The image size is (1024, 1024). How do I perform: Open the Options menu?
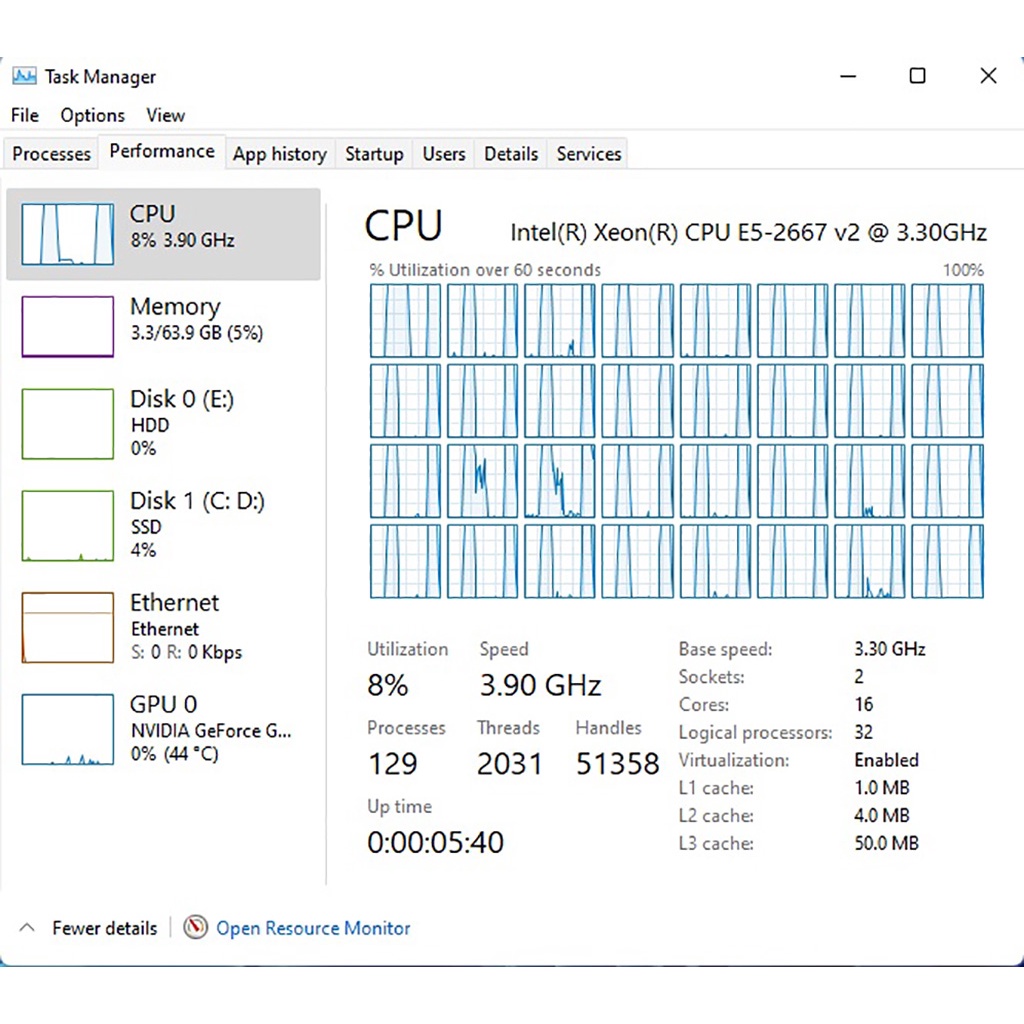[92, 115]
